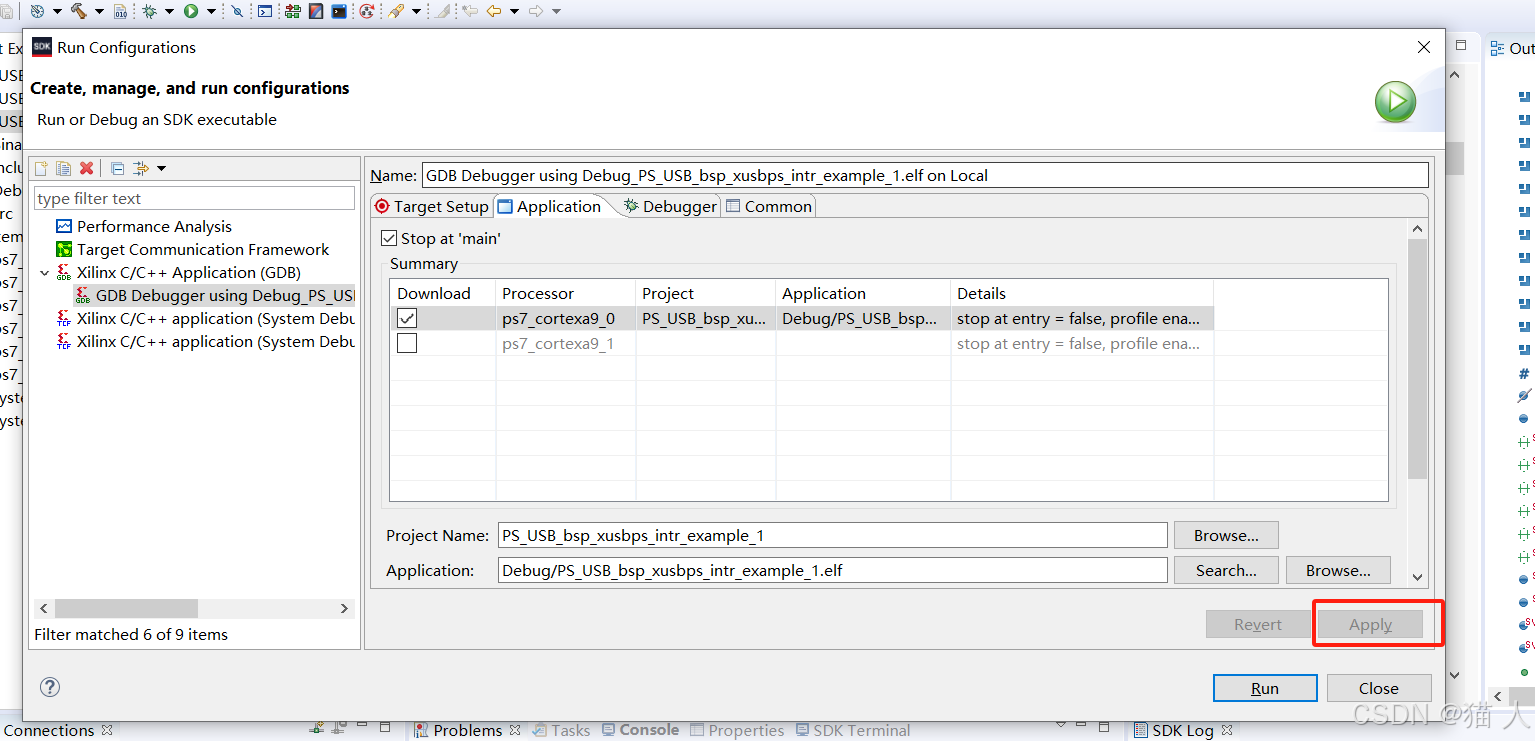Select the ps7_cortexa9_1 processor cell
This screenshot has height=741, width=1535.
click(566, 344)
